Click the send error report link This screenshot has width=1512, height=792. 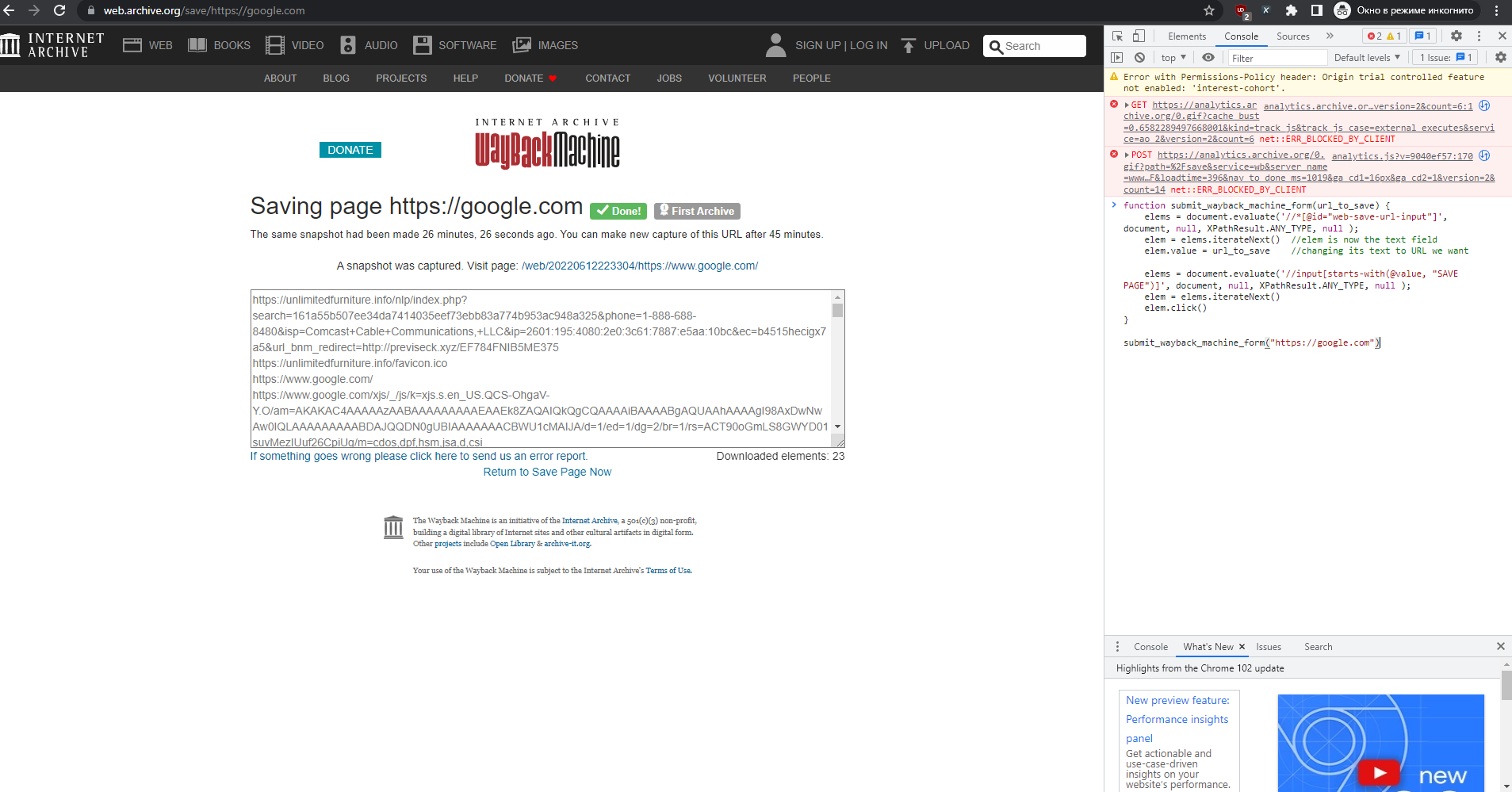click(419, 456)
